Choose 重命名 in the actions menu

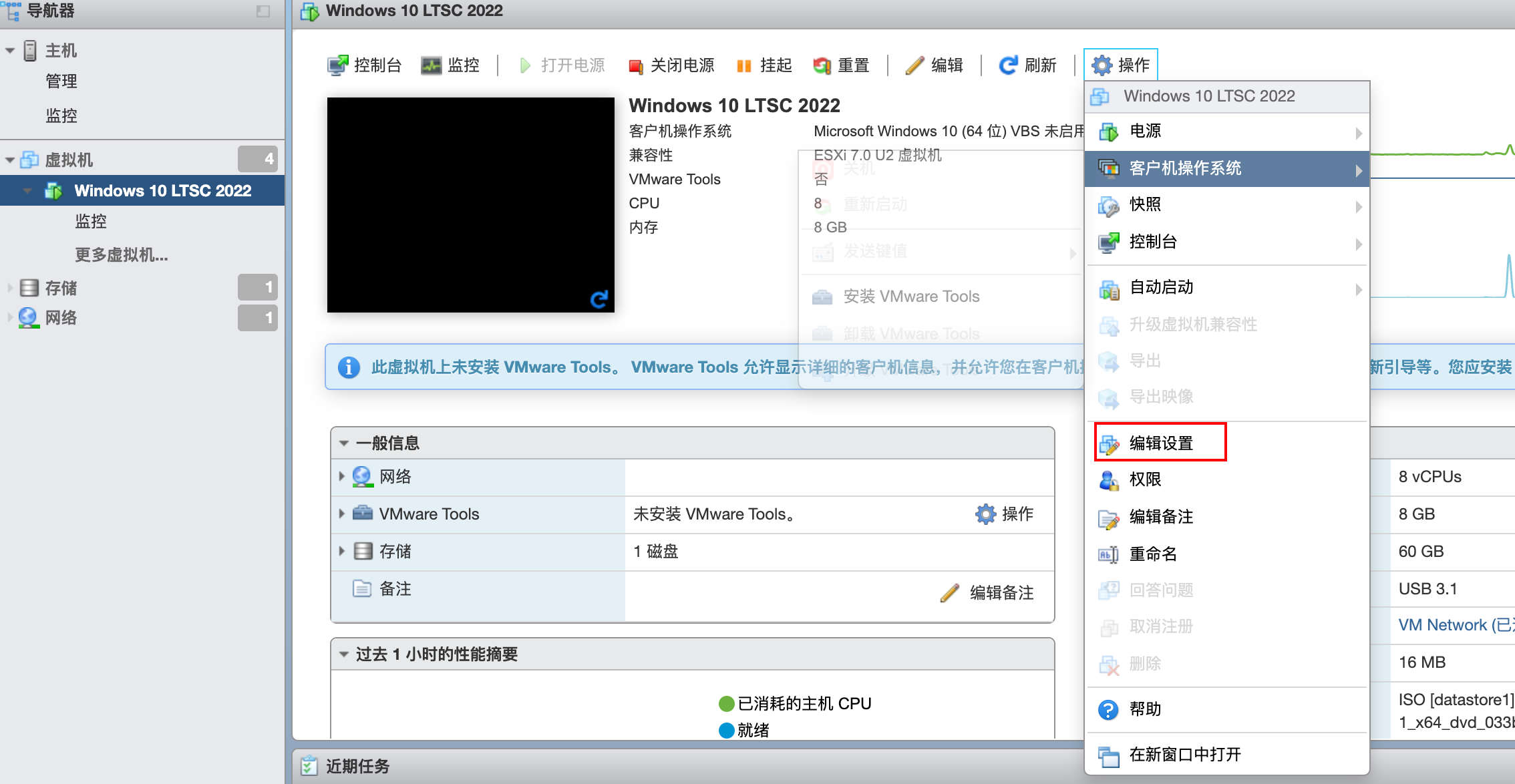[1227, 554]
